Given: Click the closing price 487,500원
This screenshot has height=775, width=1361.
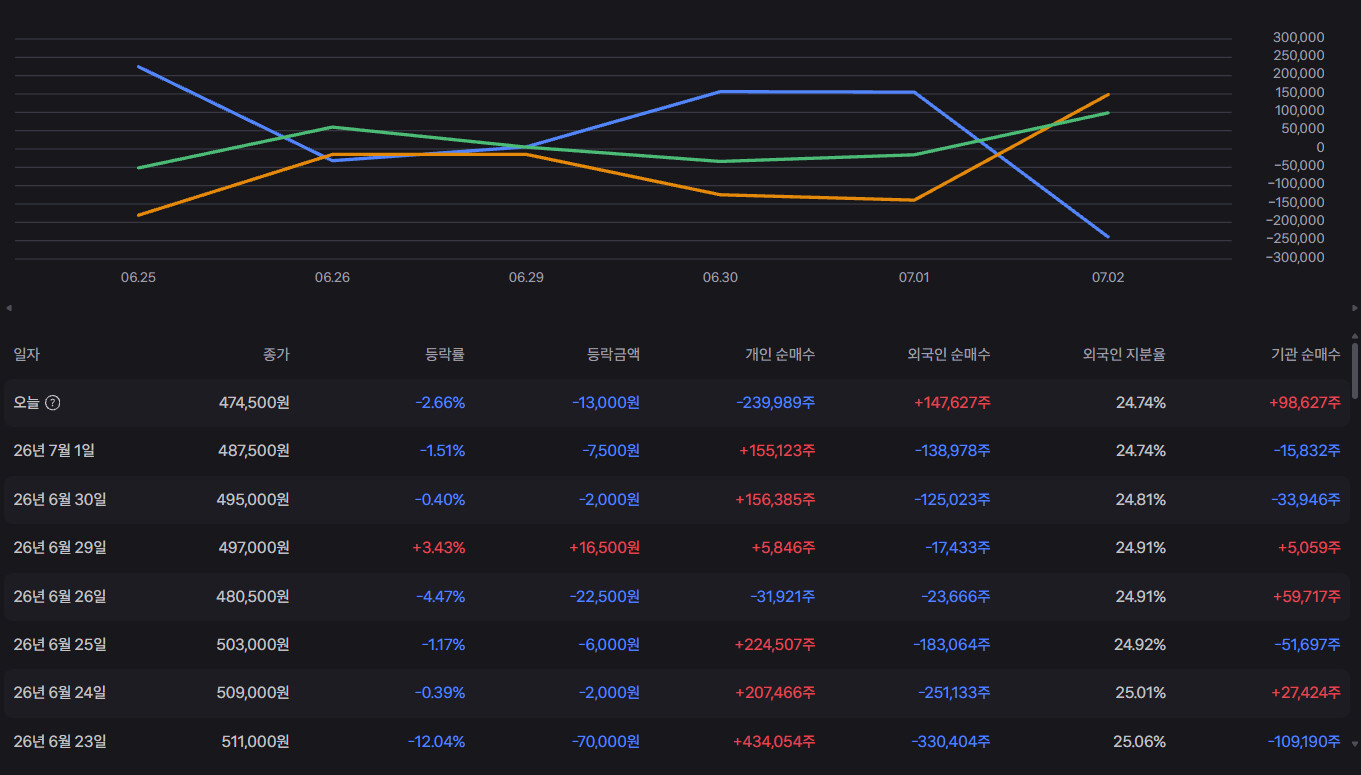Looking at the screenshot, I should coord(254,451).
